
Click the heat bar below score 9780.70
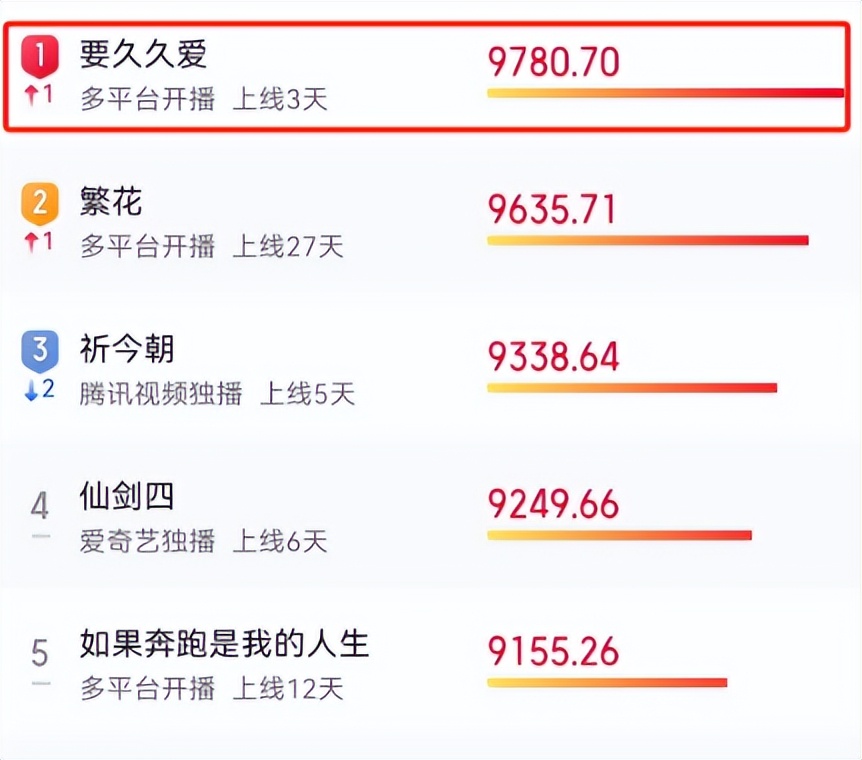(x=663, y=93)
